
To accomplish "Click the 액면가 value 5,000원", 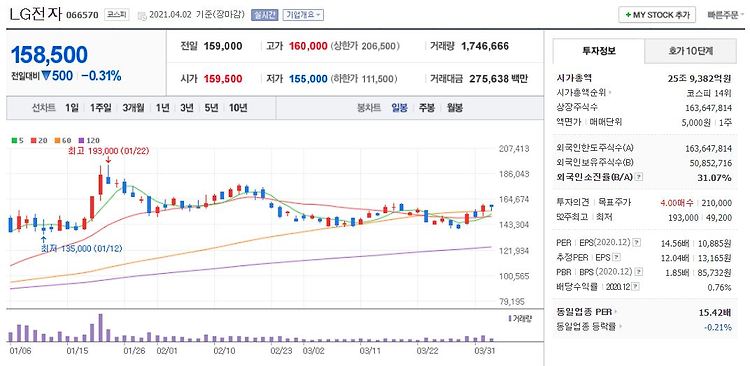I will tap(695, 122).
